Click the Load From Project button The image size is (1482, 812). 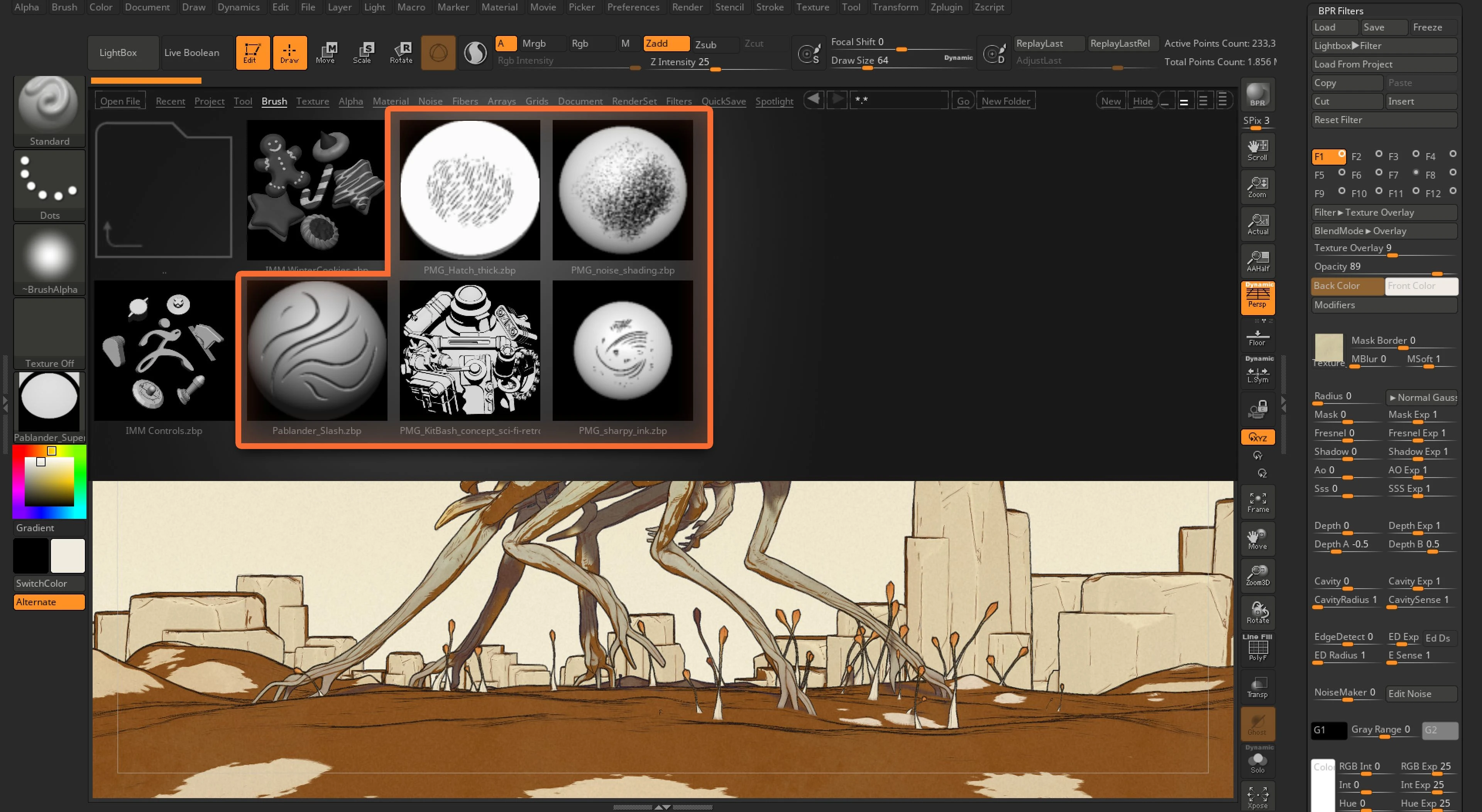(x=1384, y=64)
